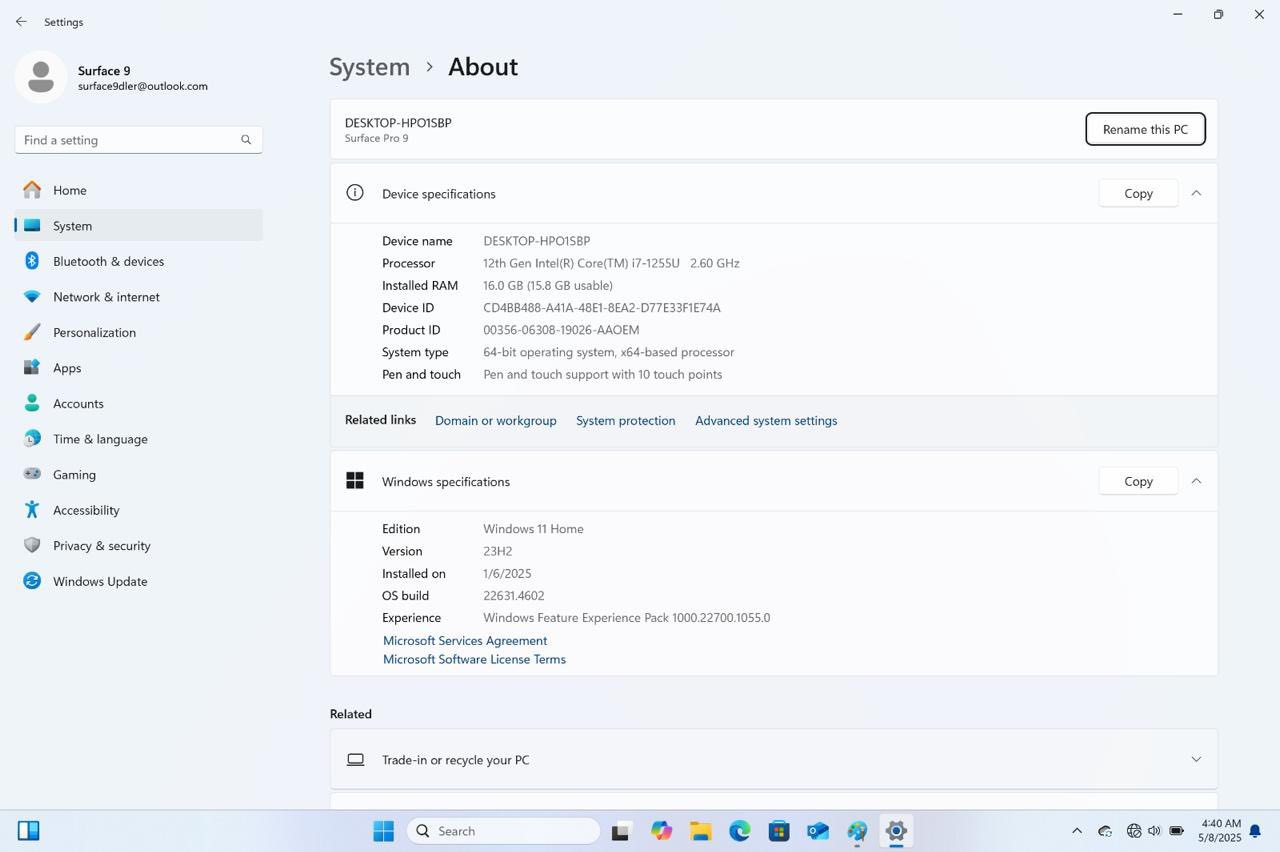Click the Settings gear on the taskbar

(x=897, y=831)
